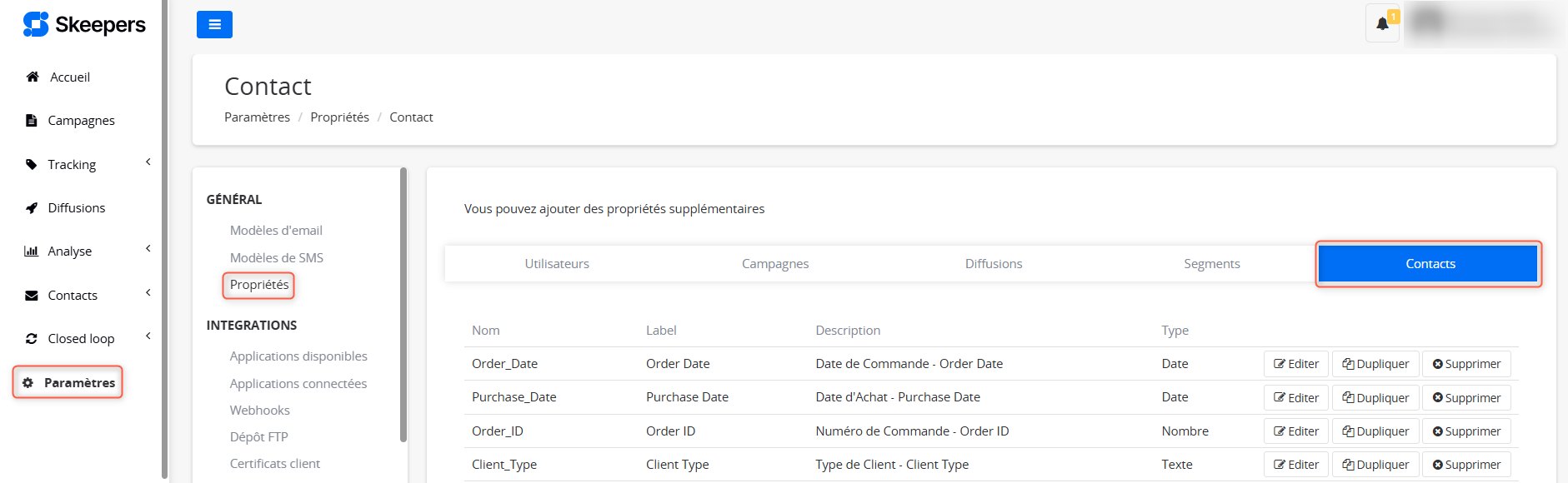
Task: Expand the Tracking submenu chevron
Action: pos(148,162)
